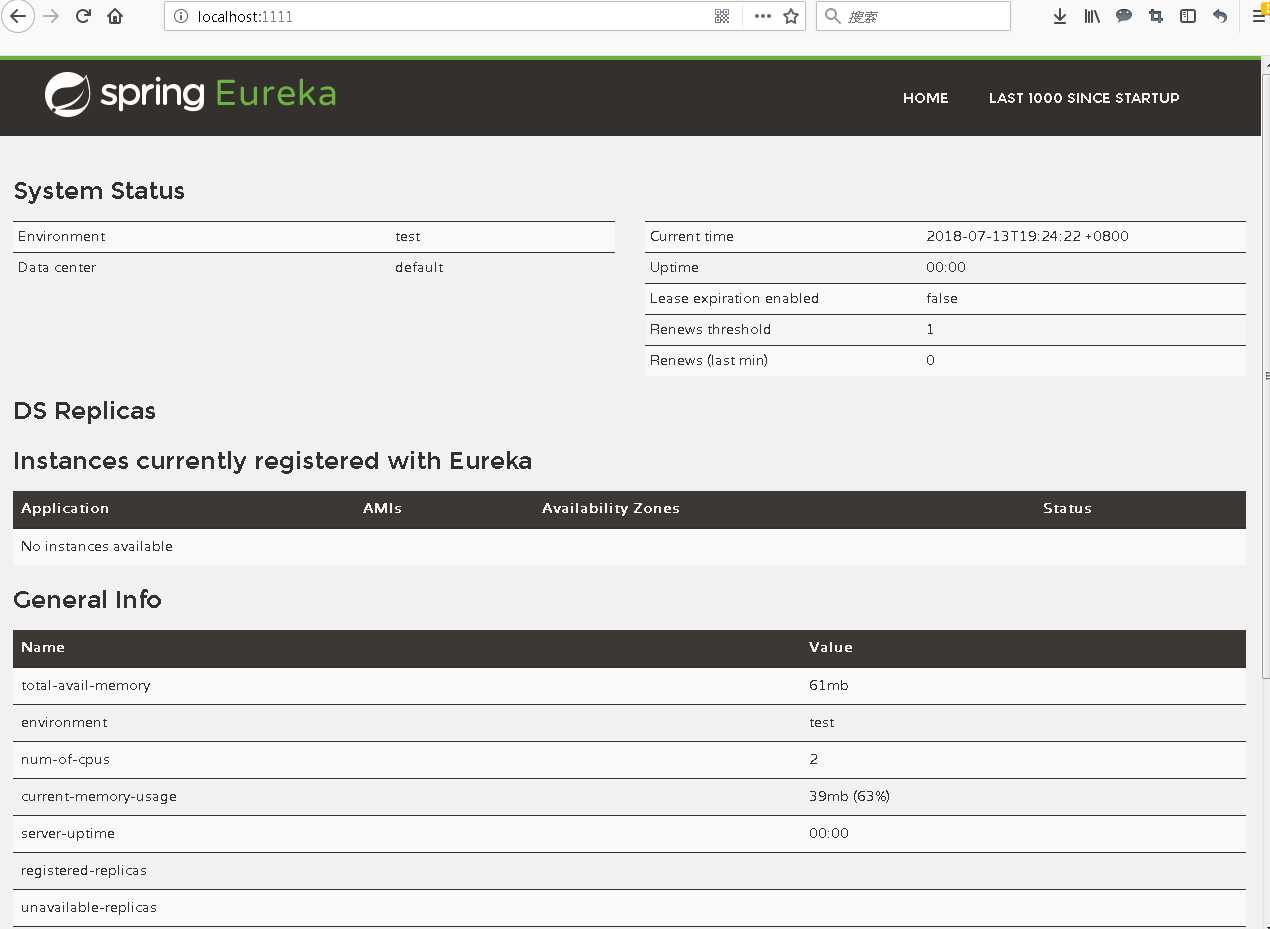Select the Current time label
The height and width of the screenshot is (929, 1270).
(x=692, y=237)
